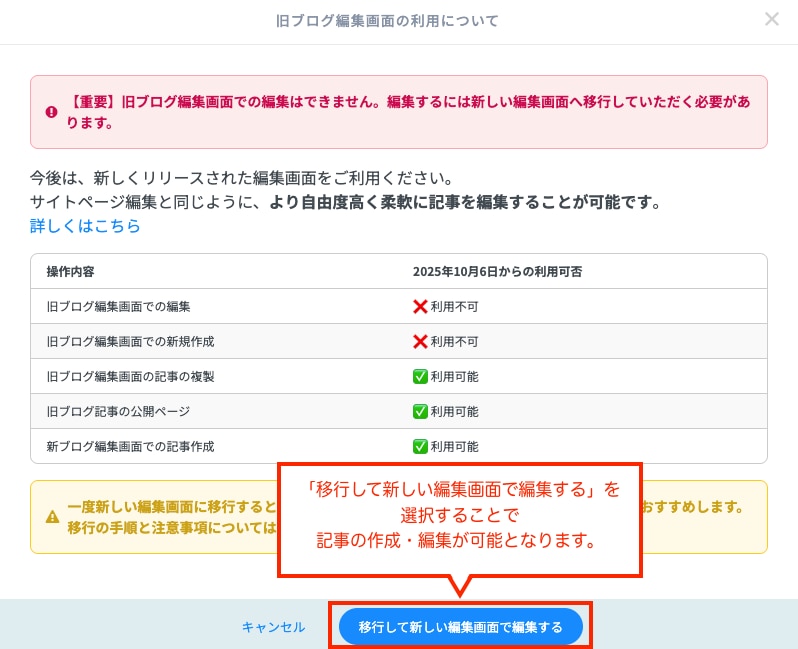This screenshot has width=798, height=649.
Task: Close the dialog with the X icon
Action: (x=771, y=19)
